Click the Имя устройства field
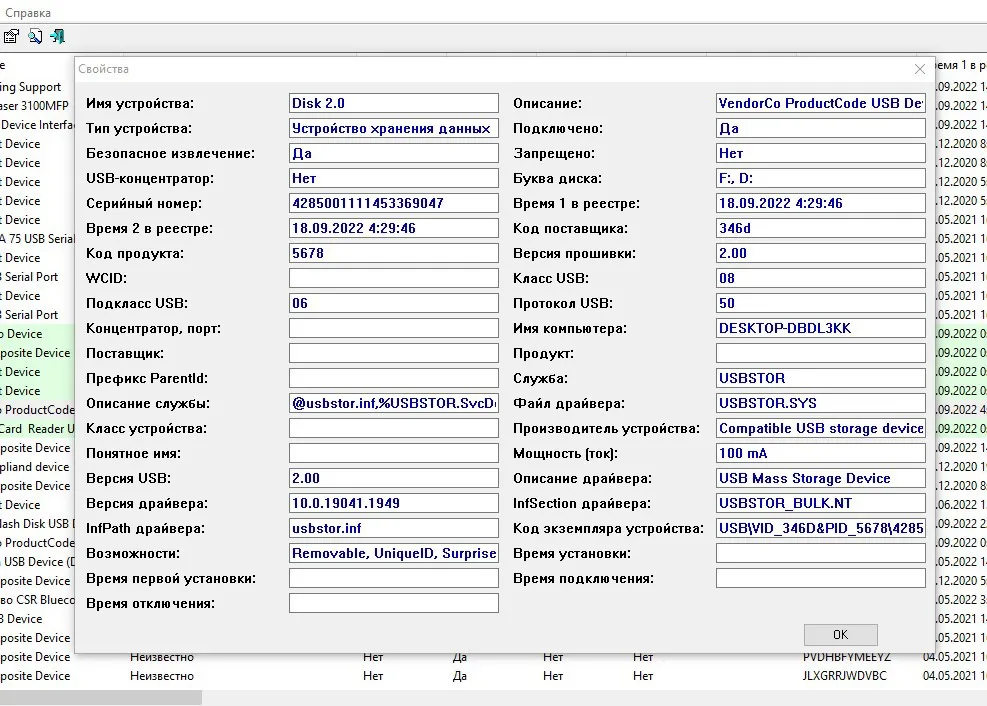 [x=393, y=103]
